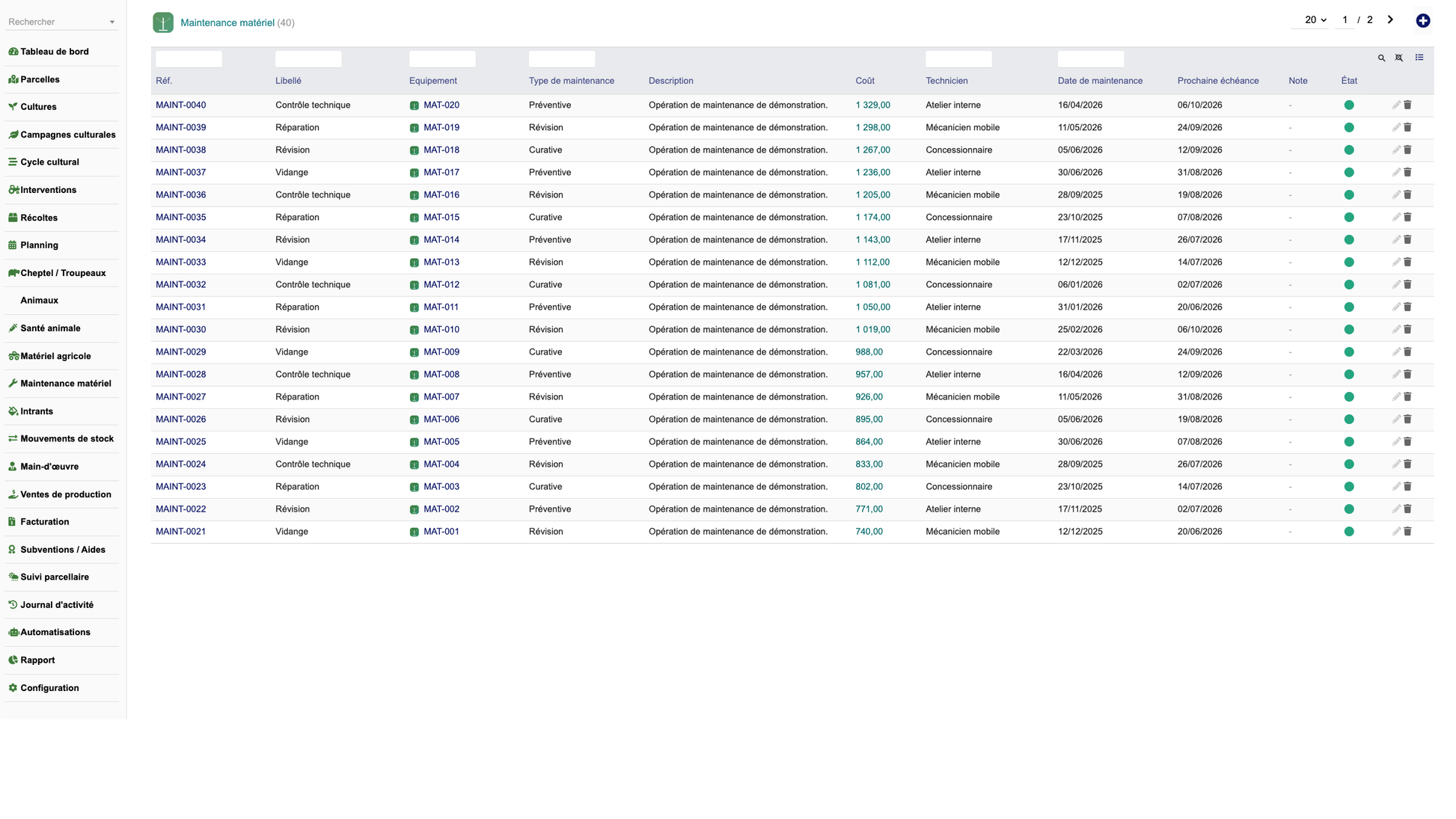
Task: Edit row MAINT-0028 with pencil icon
Action: point(1396,375)
